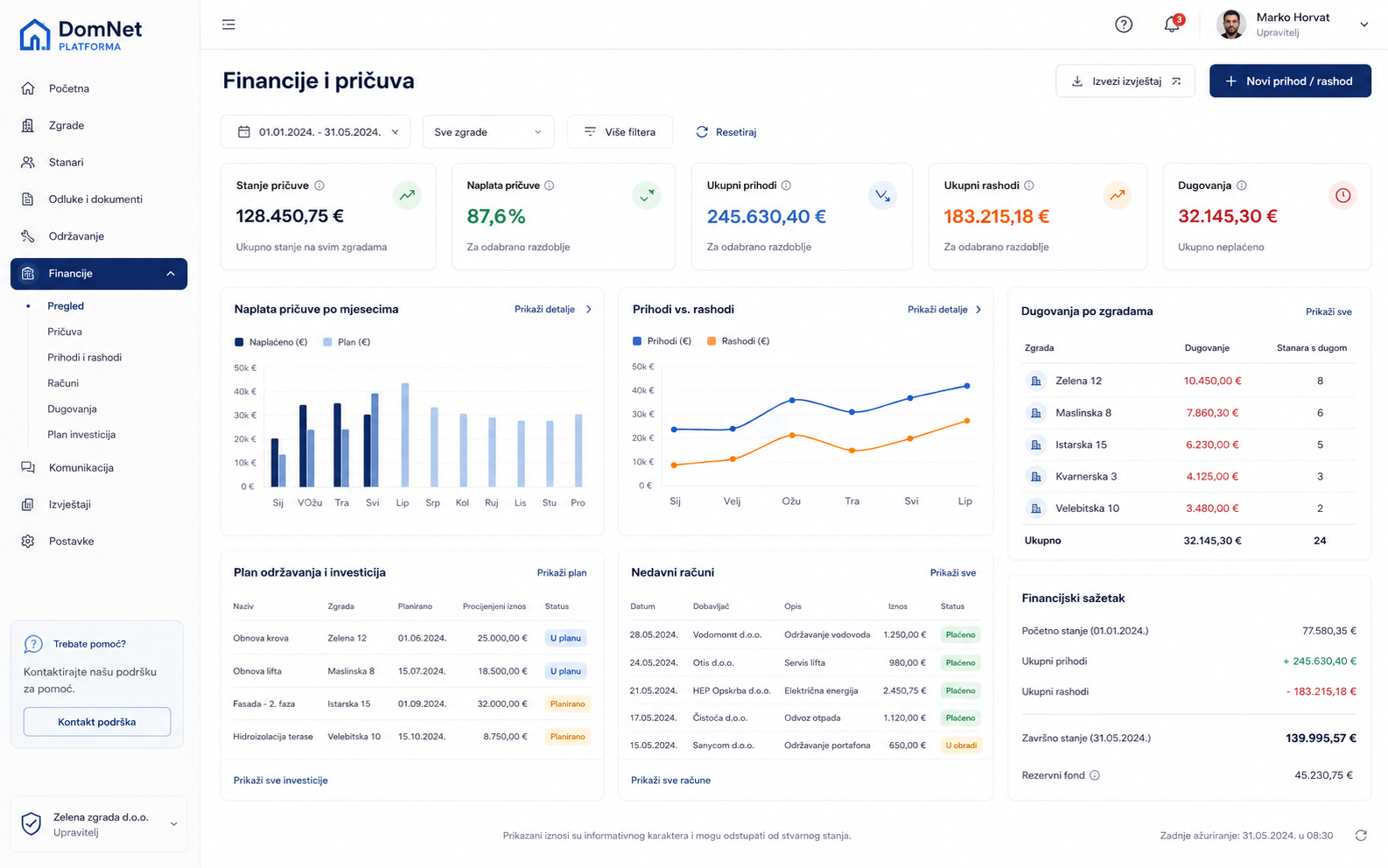This screenshot has width=1388, height=868.
Task: Click the Trebate pomoć question icon
Action: 33,644
